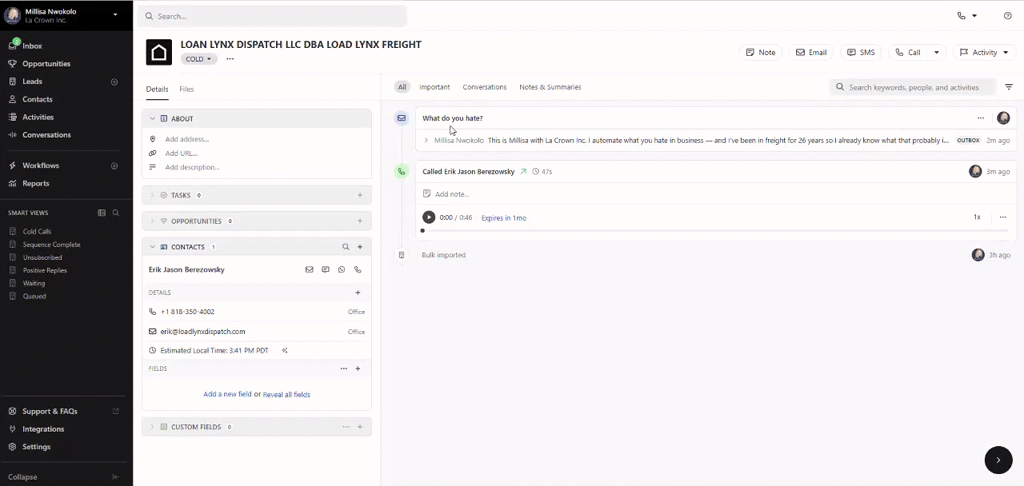The image size is (1024, 486).
Task: Email Erik Jason Berezowsky via envelope icon
Action: tap(310, 269)
